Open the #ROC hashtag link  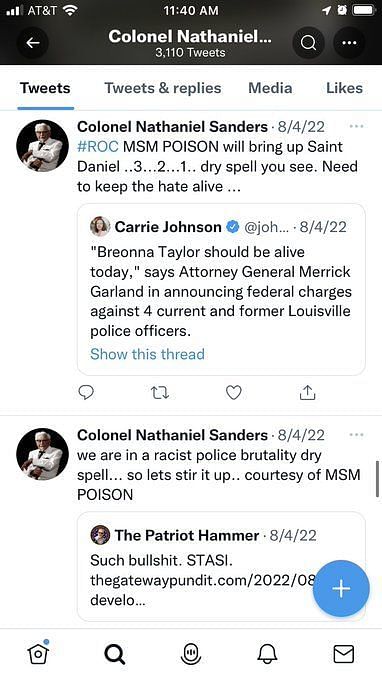(x=98, y=146)
